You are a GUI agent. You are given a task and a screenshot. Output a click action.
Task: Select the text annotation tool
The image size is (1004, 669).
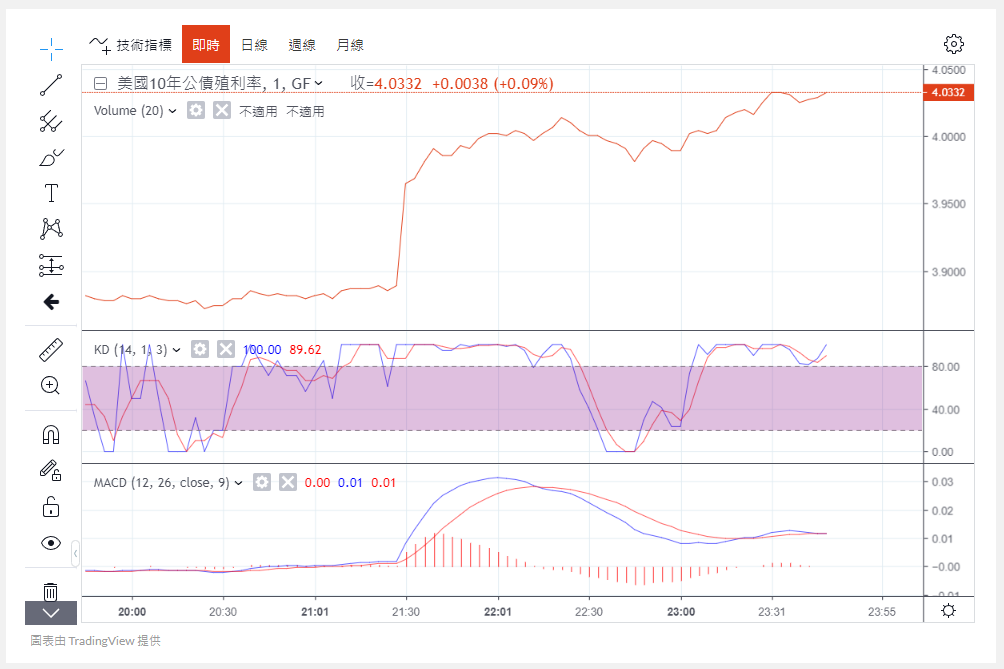51,192
